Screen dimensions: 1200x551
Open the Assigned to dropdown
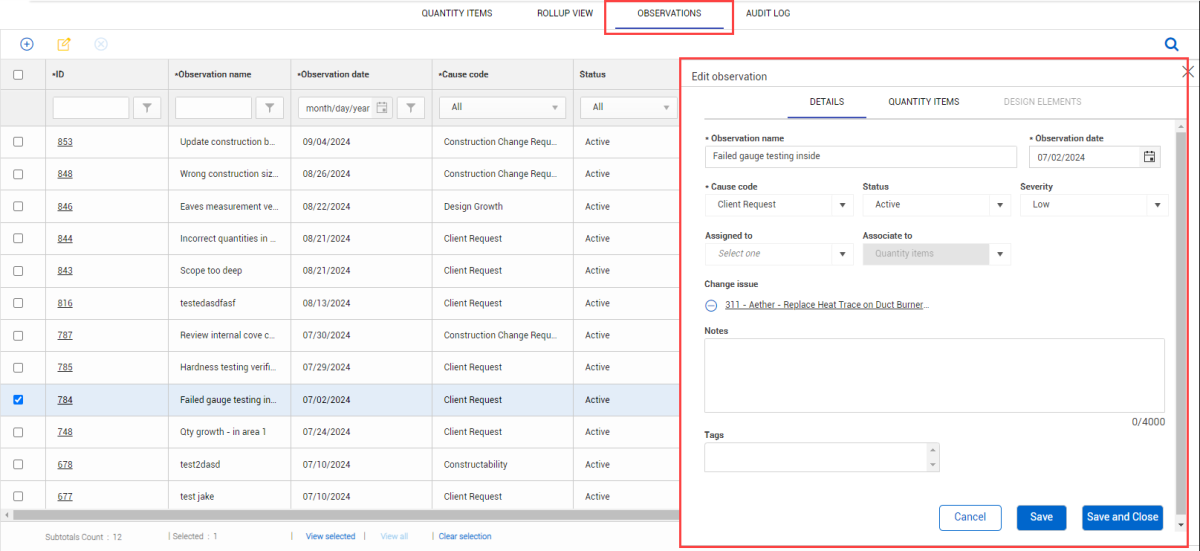842,254
